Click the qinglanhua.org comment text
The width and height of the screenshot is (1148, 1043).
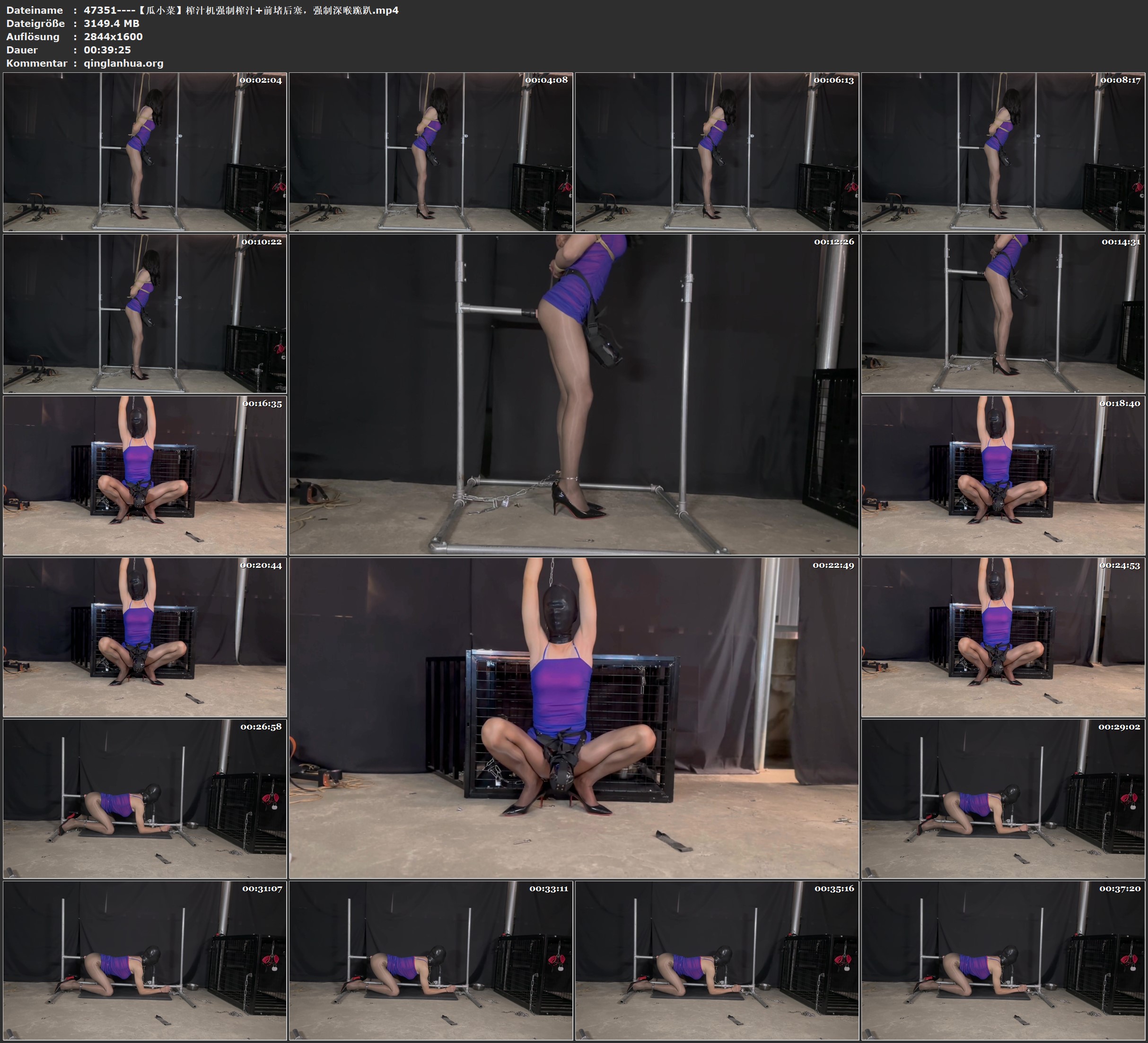pos(123,63)
